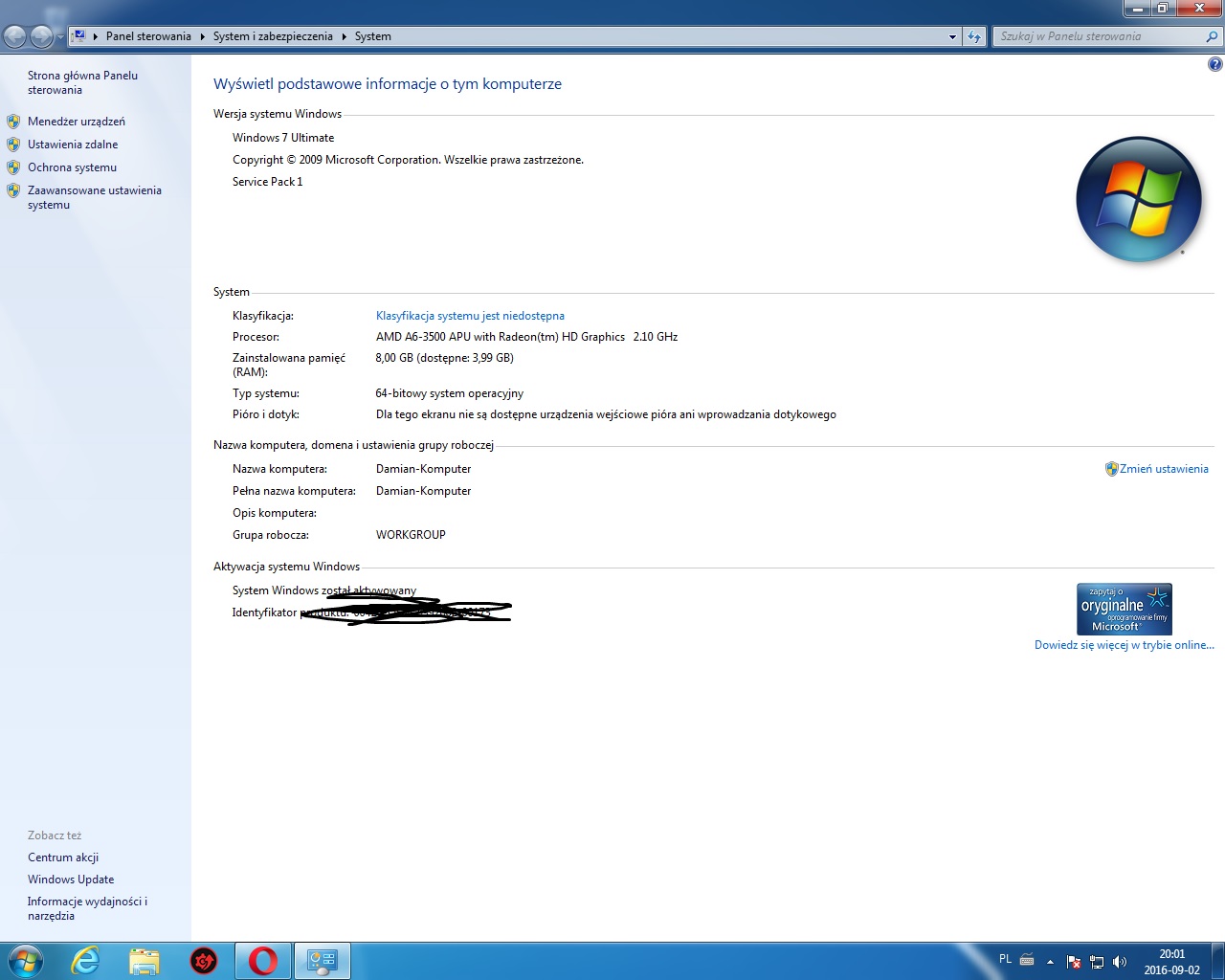This screenshot has height=980, width=1225.
Task: Open Ustawienia zdalne
Action: coord(73,145)
